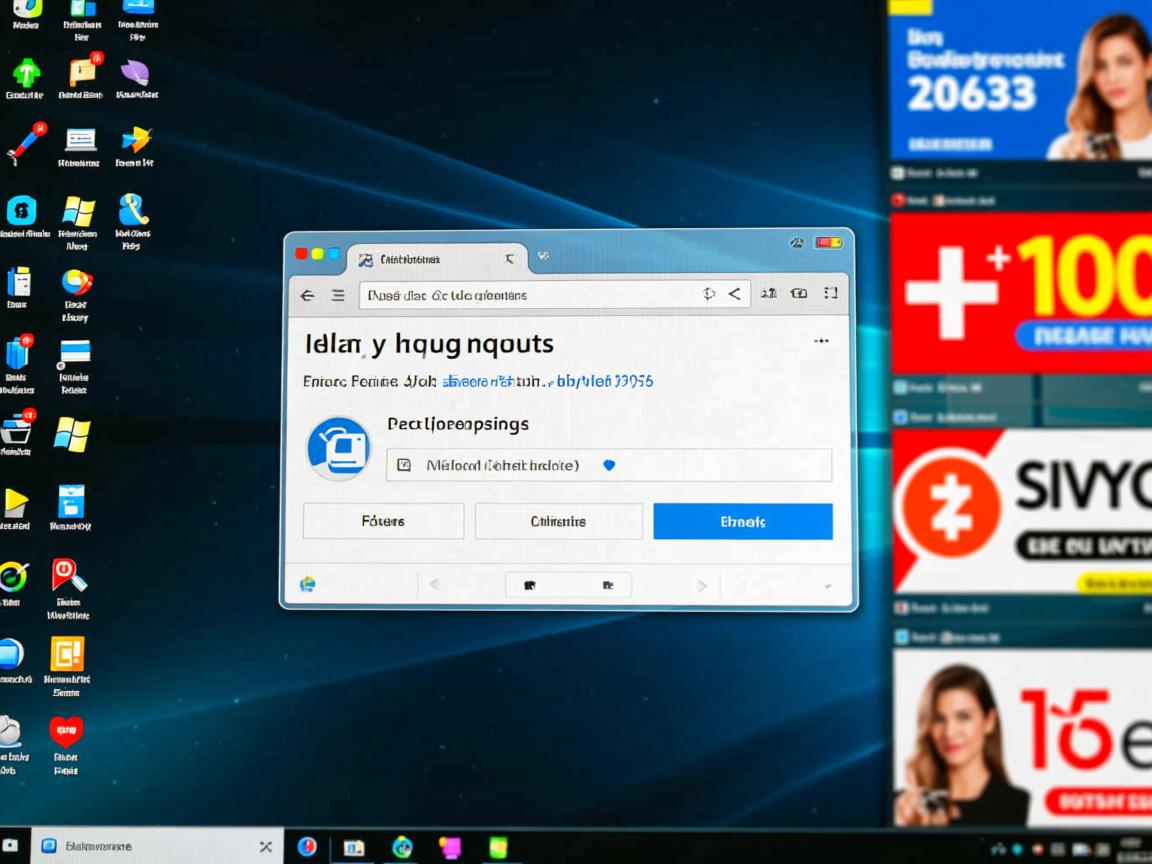The image size is (1152, 864).
Task: Open the three-dot options in the dialog
Action: point(821,341)
